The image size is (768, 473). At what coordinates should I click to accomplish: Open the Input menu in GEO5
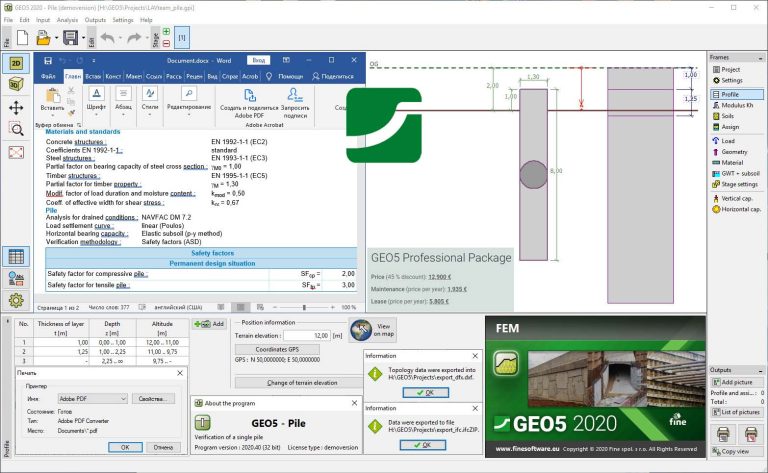click(x=43, y=20)
